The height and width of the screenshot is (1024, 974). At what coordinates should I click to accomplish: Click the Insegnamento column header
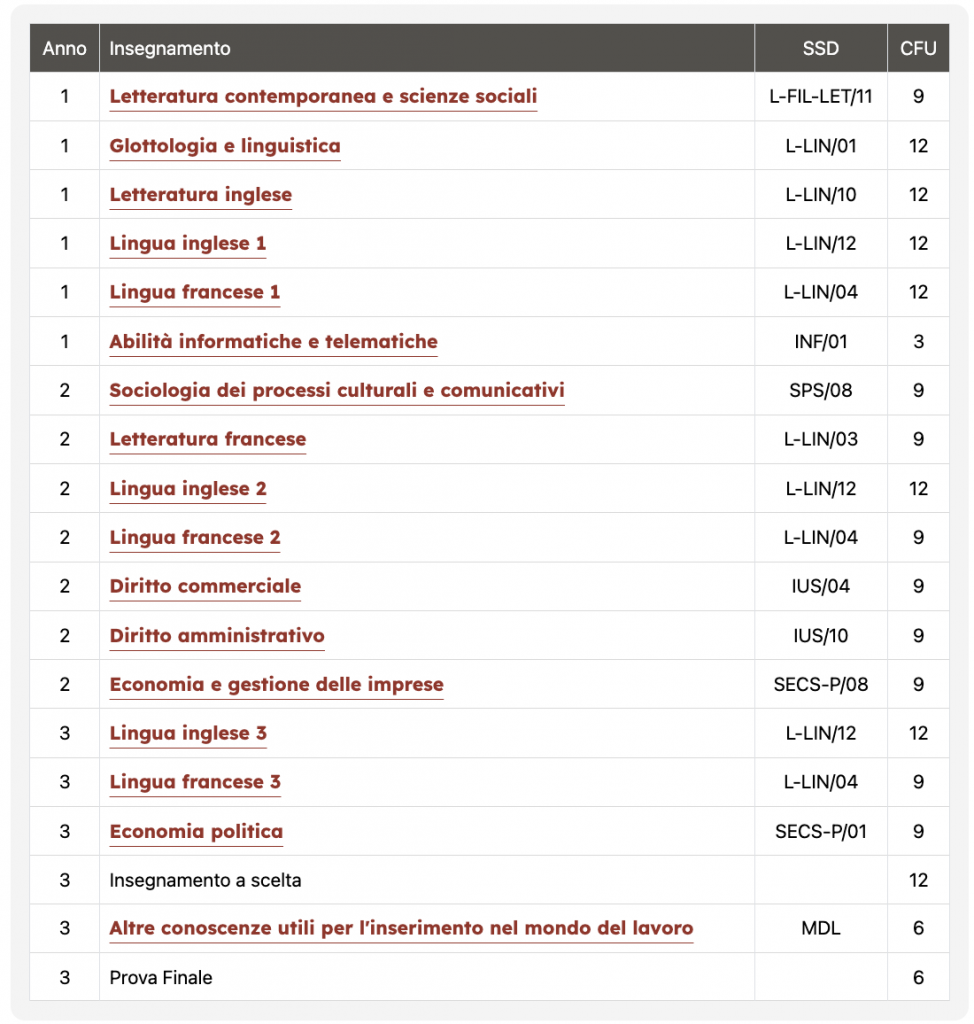coord(170,48)
